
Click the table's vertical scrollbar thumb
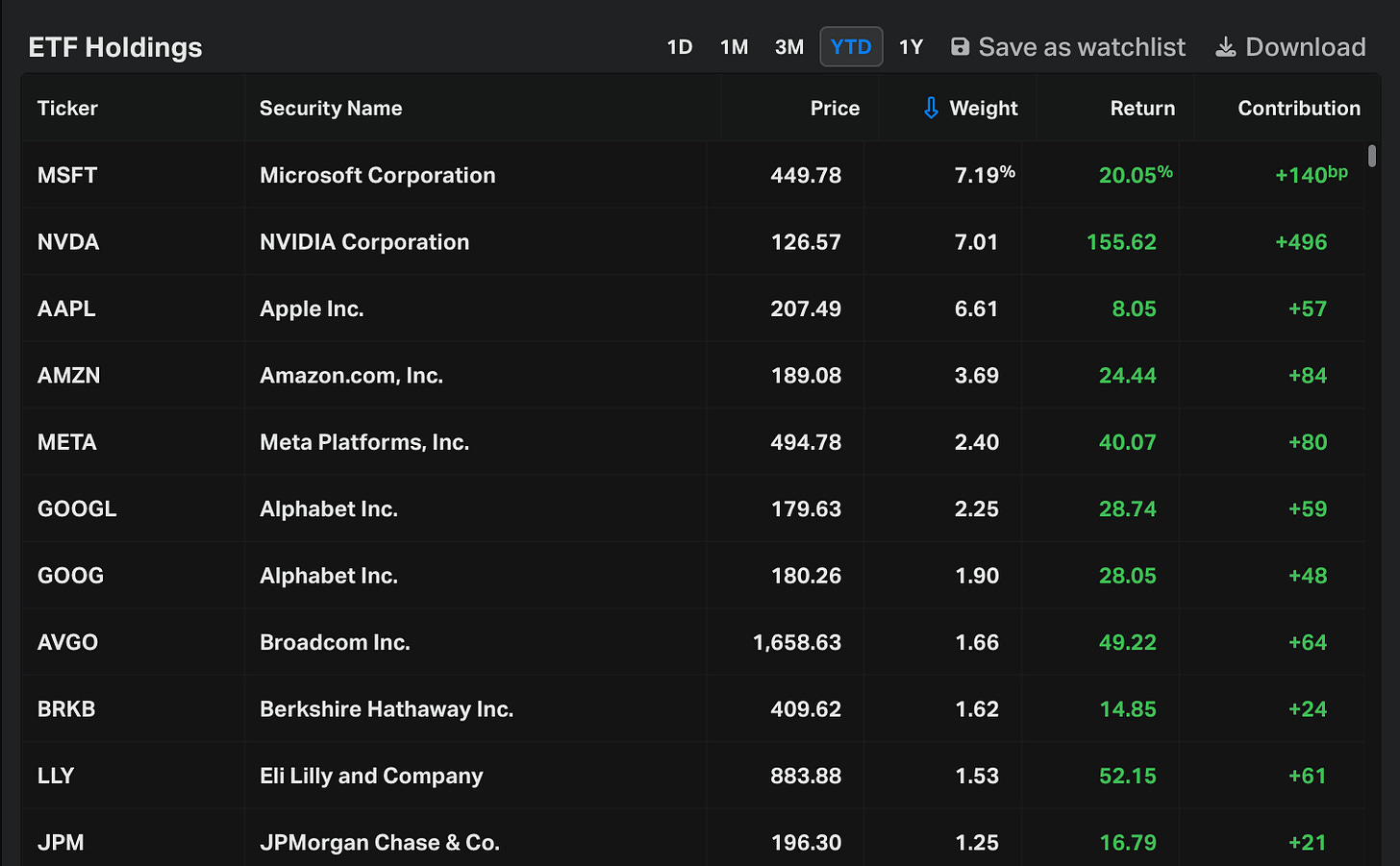coord(1372,156)
